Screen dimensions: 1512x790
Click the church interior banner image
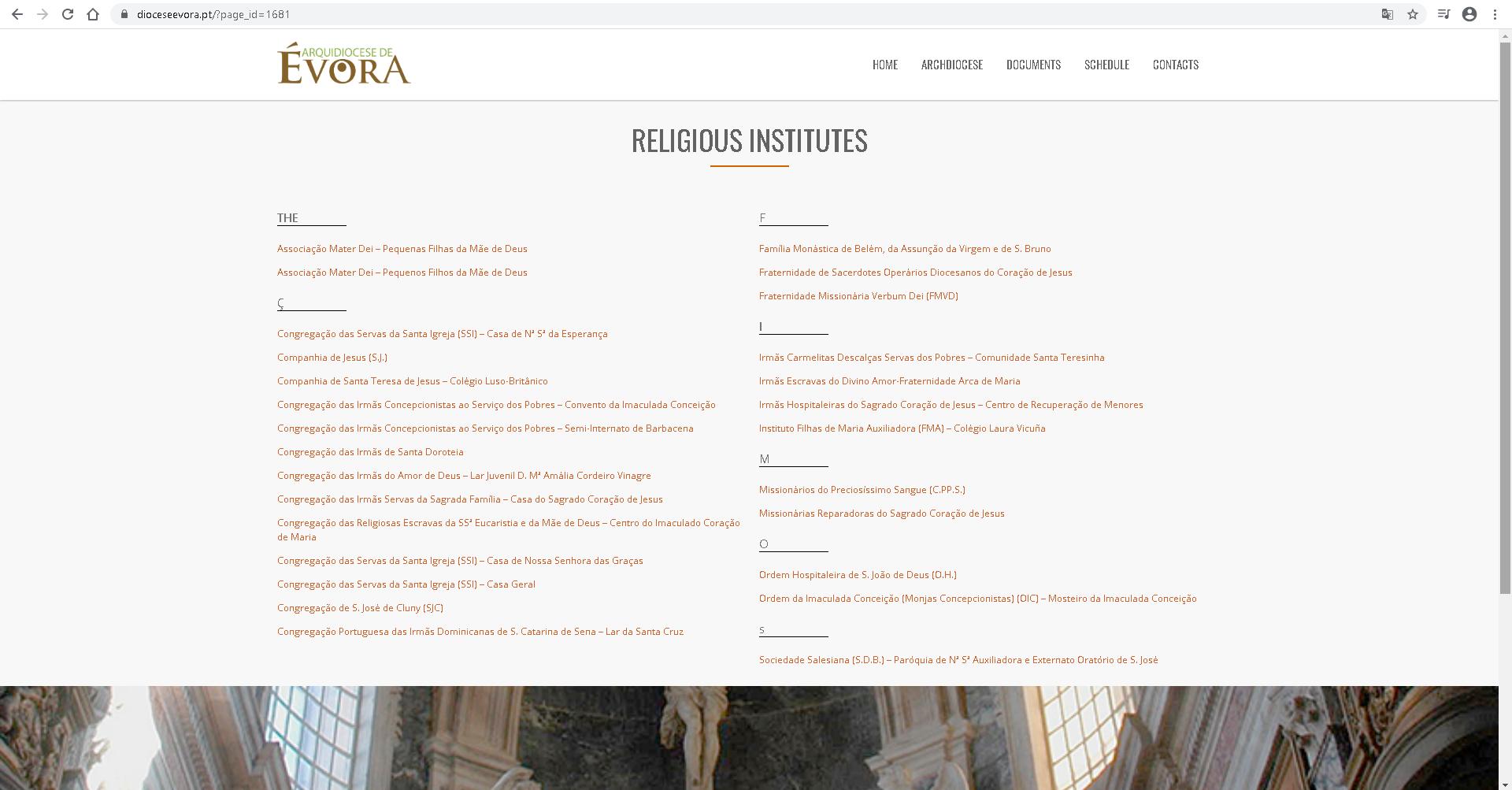coord(749,738)
